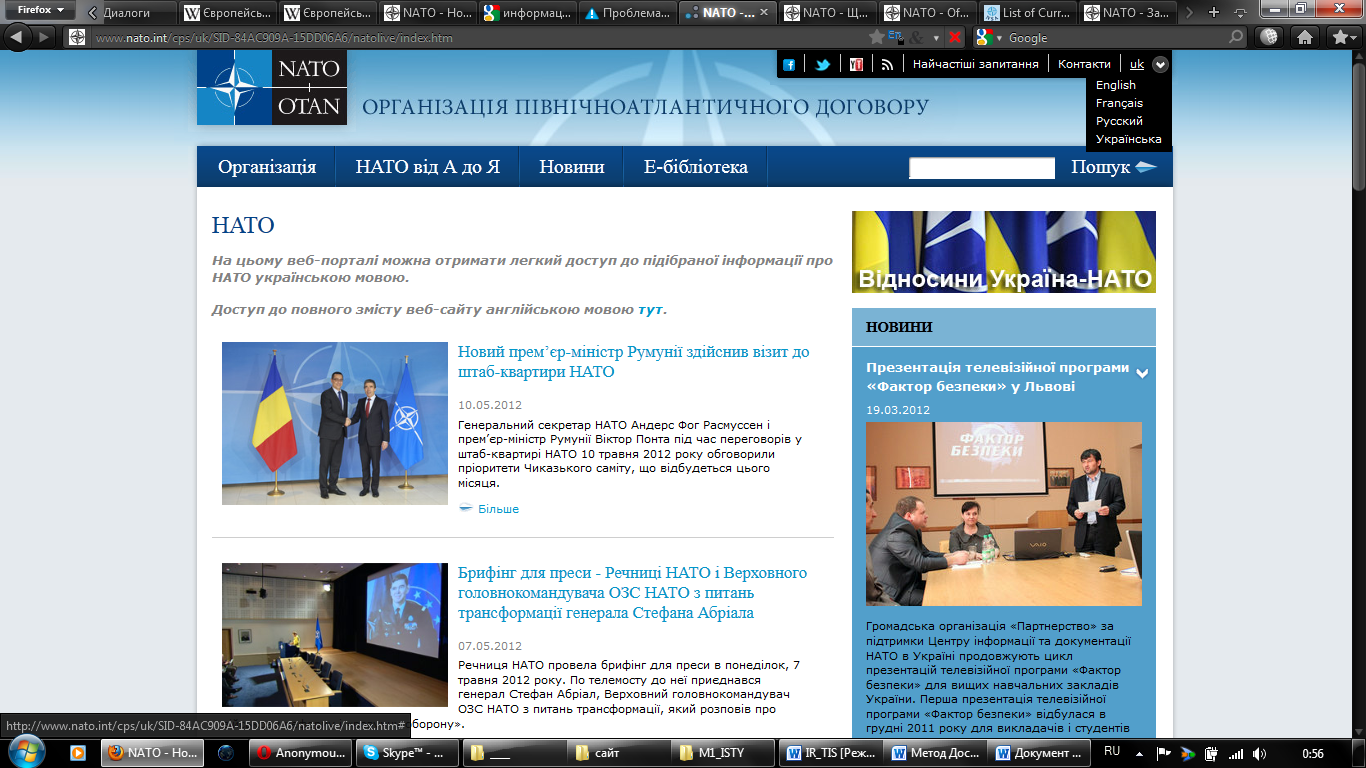
Task: Open the RSS feed icon
Action: [887, 64]
